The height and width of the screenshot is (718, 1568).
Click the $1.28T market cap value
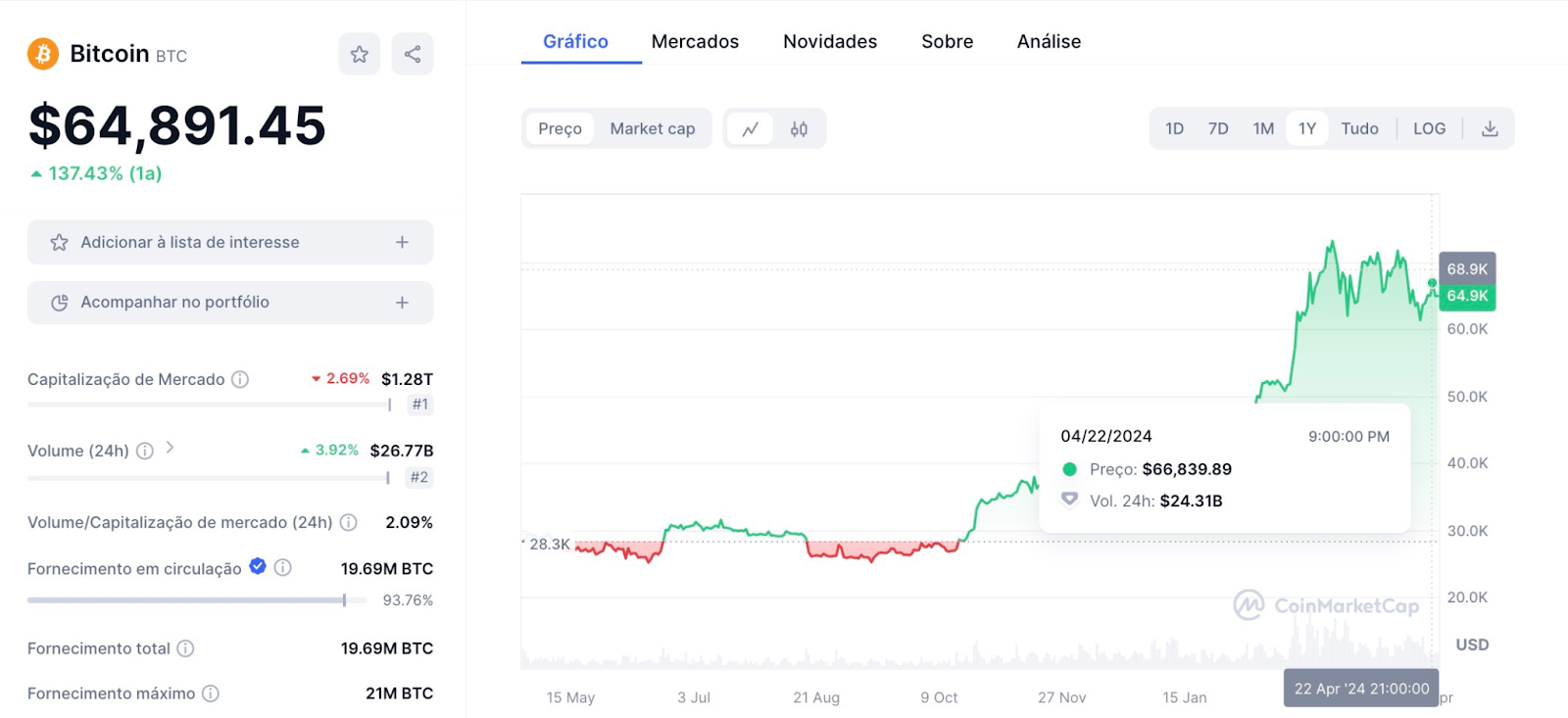(407, 379)
